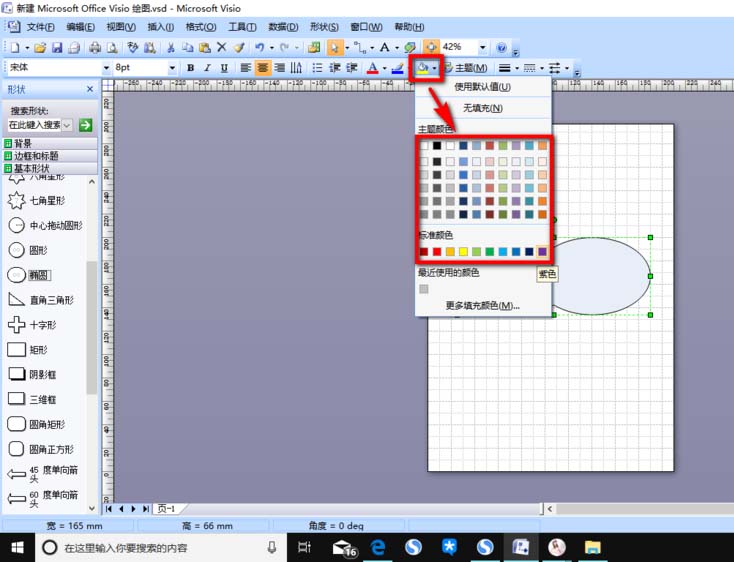Click the bulleted list icon
Screen dimensions: 734x562
(x=317, y=68)
